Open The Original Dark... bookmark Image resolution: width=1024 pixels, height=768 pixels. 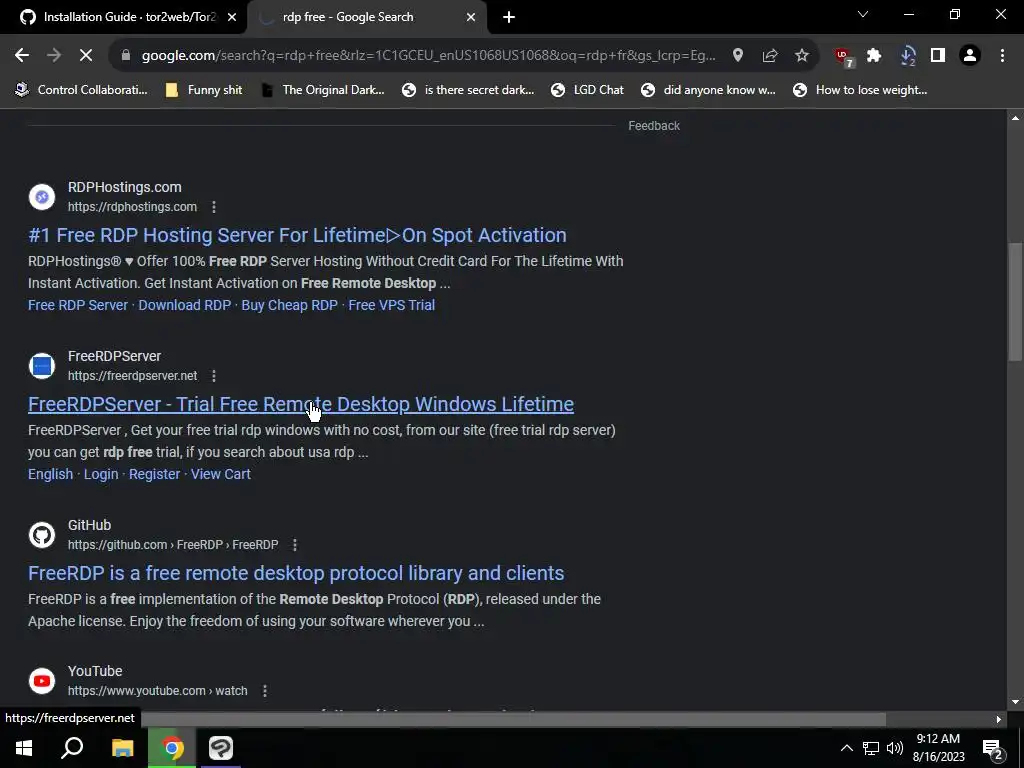click(323, 90)
